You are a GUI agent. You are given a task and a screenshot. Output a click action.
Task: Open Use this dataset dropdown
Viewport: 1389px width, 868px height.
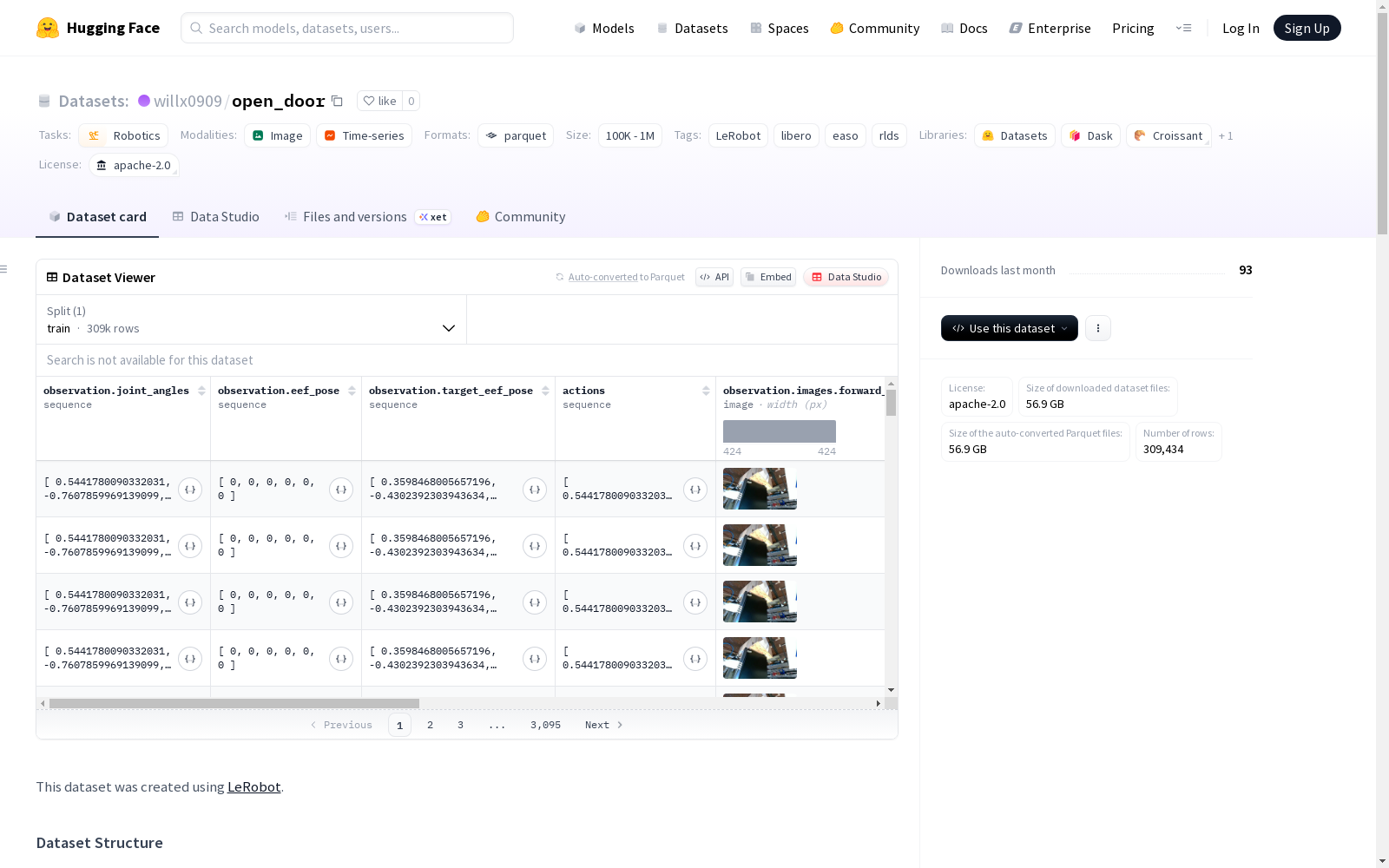coord(1010,328)
